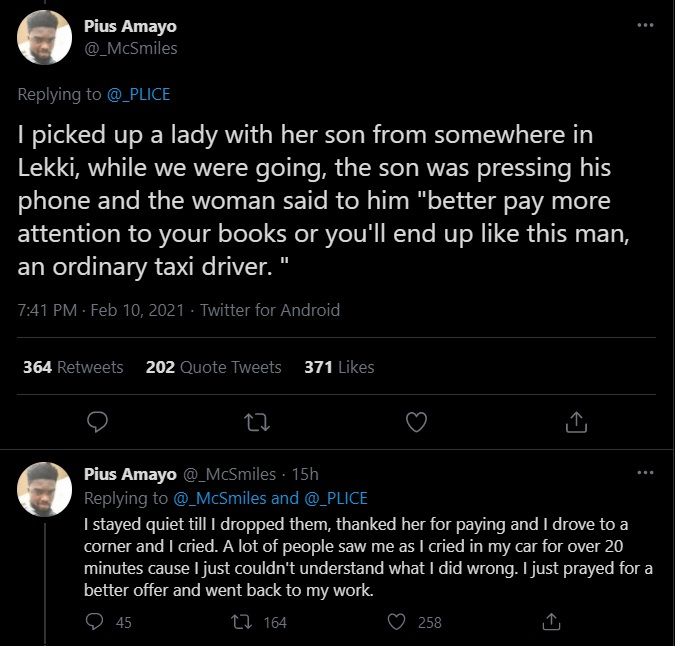The image size is (675, 646).
Task: Open the Twitter for Android source link
Action: 270,310
